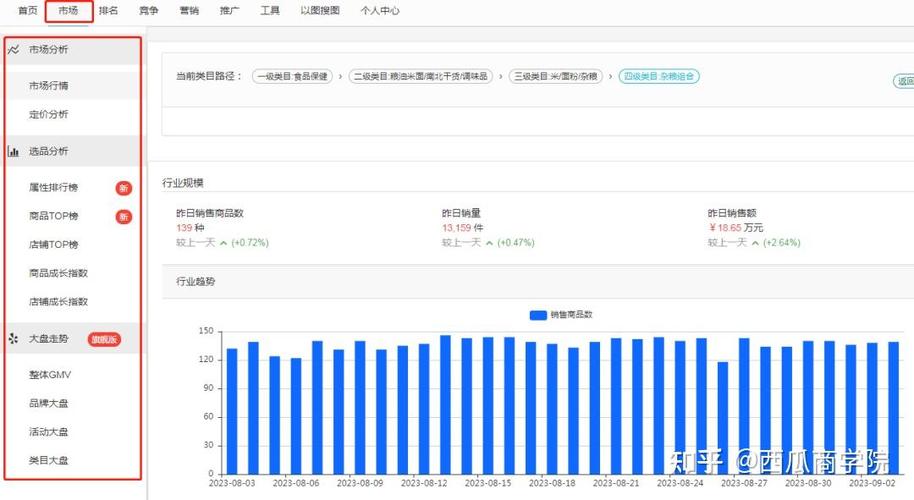
Task: Click the (+2.64%) change percentage
Action: pos(782,243)
